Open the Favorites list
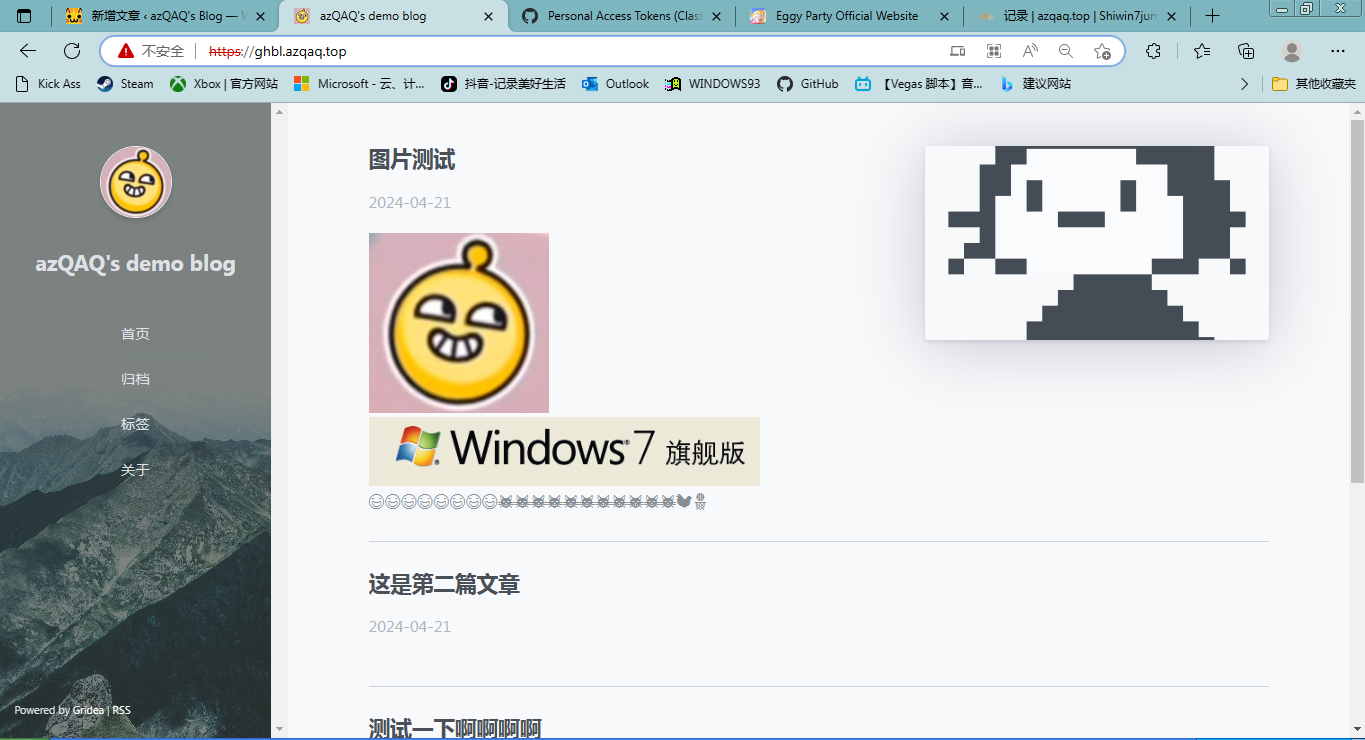This screenshot has height=740, width=1365. click(x=1202, y=51)
